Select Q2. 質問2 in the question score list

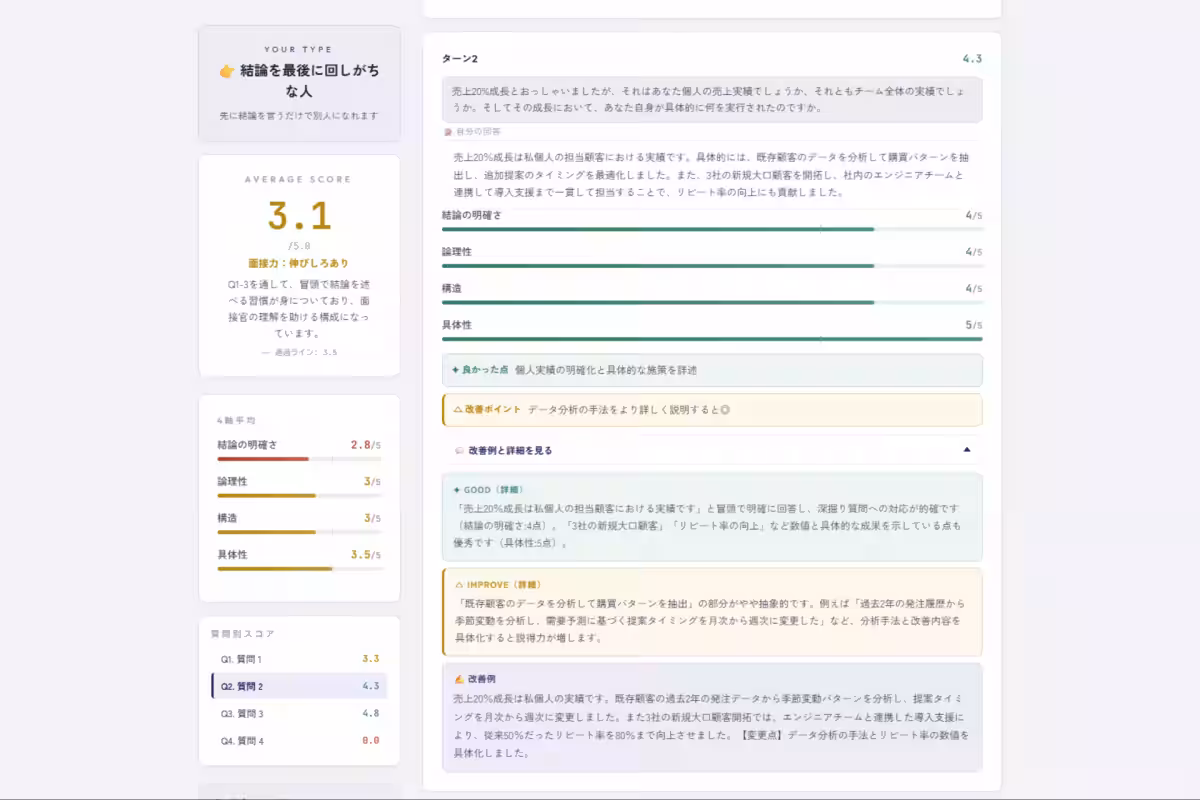[x=299, y=686]
